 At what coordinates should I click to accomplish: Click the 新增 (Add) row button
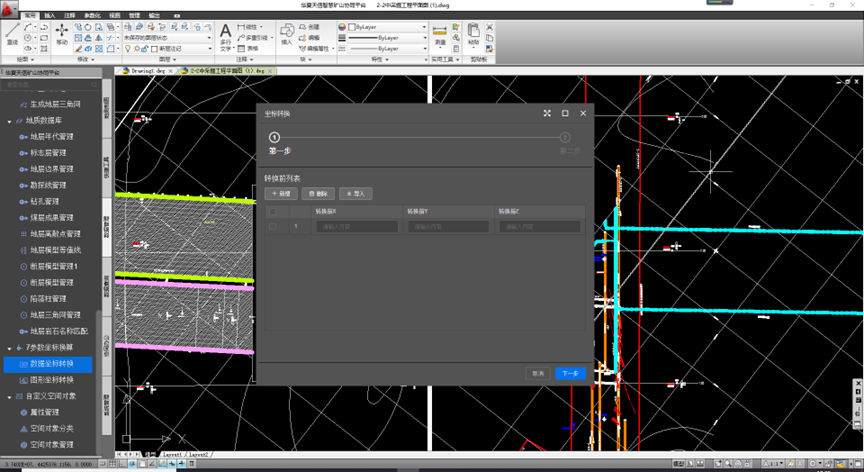click(281, 193)
